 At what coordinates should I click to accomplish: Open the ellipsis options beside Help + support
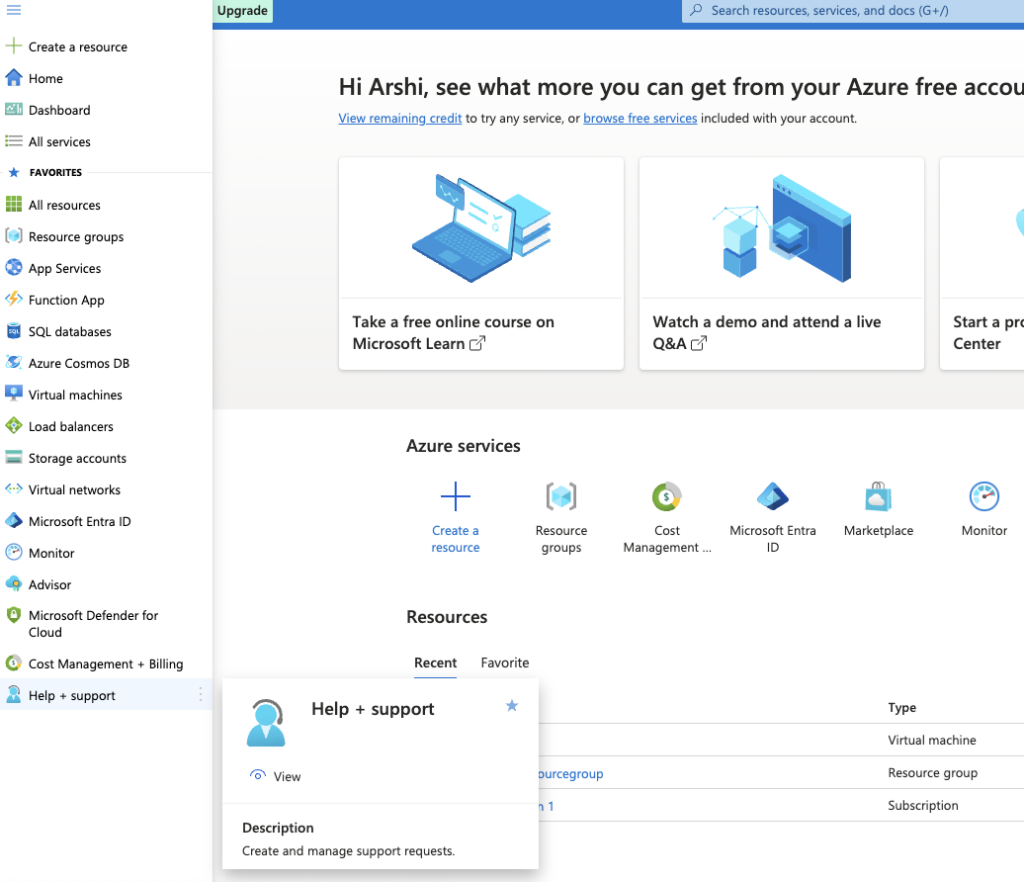[200, 695]
